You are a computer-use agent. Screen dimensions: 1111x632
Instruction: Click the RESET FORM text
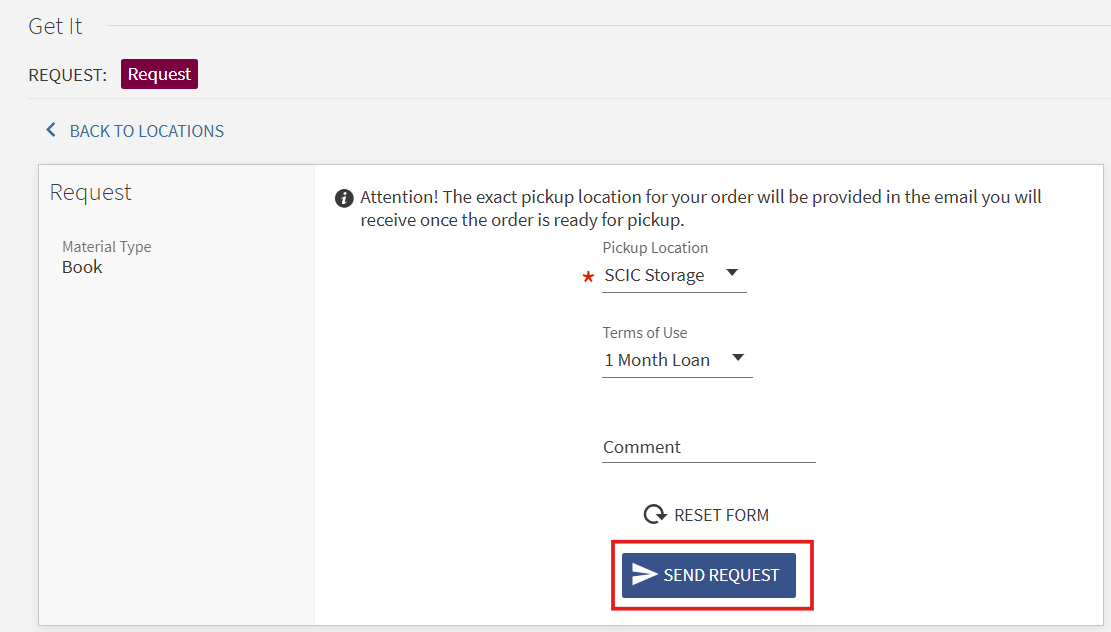click(x=721, y=515)
